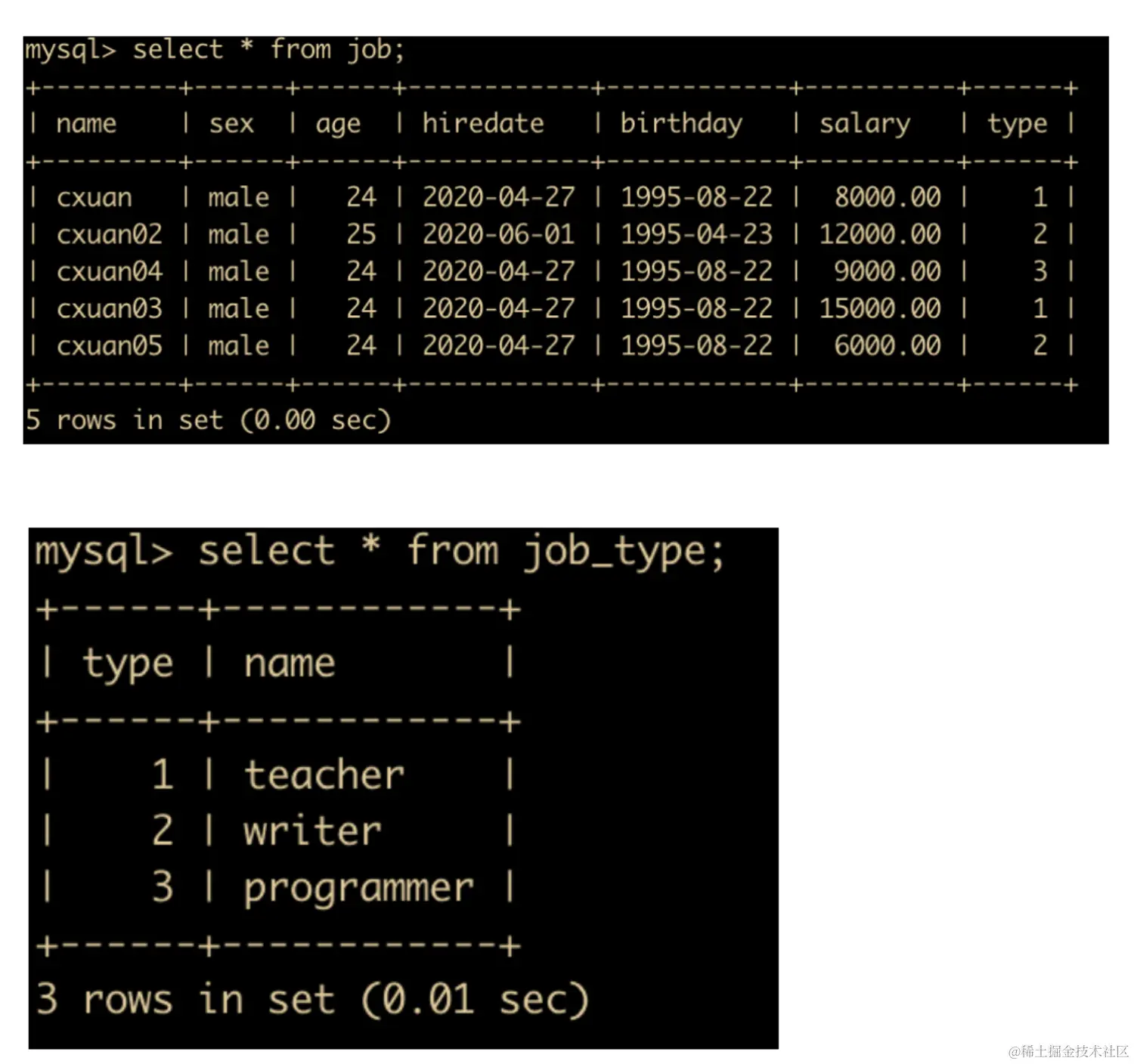
Task: Click the salary value '6000.00'
Action: [x=888, y=345]
